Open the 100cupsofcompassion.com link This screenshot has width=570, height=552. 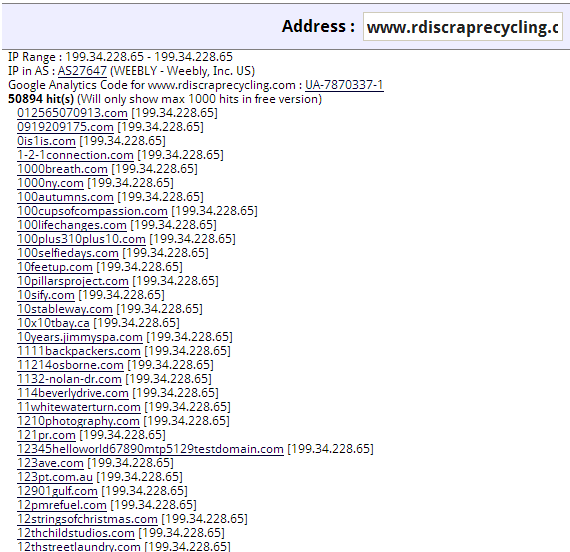pyautogui.click(x=92, y=211)
